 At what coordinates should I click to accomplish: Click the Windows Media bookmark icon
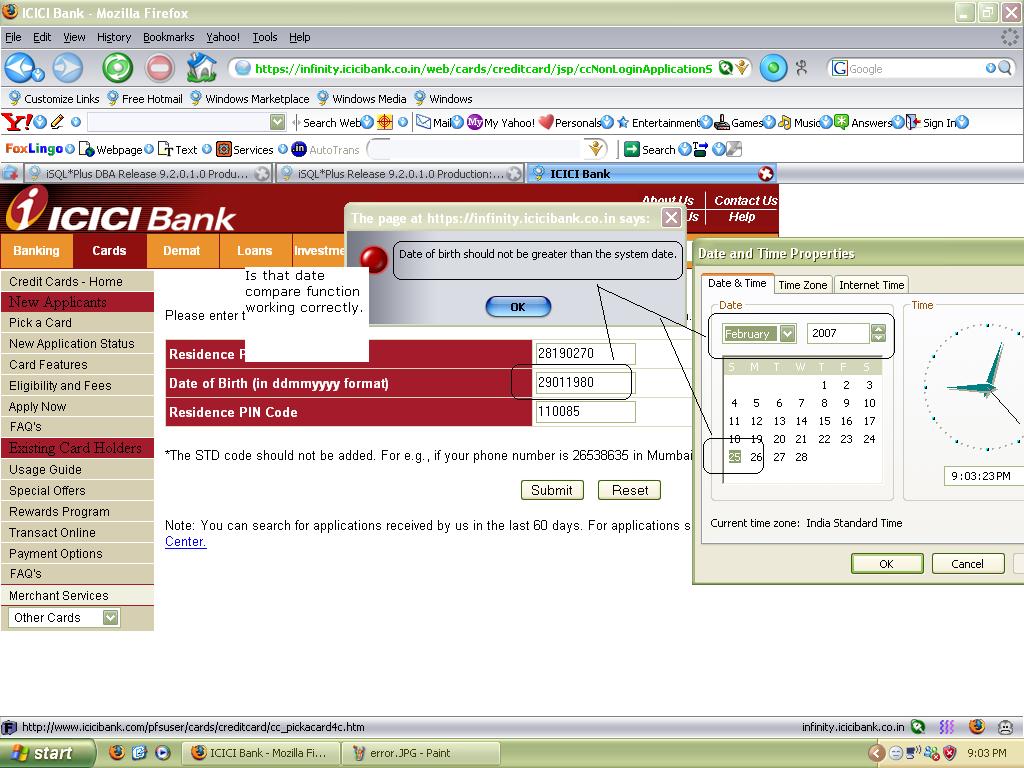pos(323,98)
